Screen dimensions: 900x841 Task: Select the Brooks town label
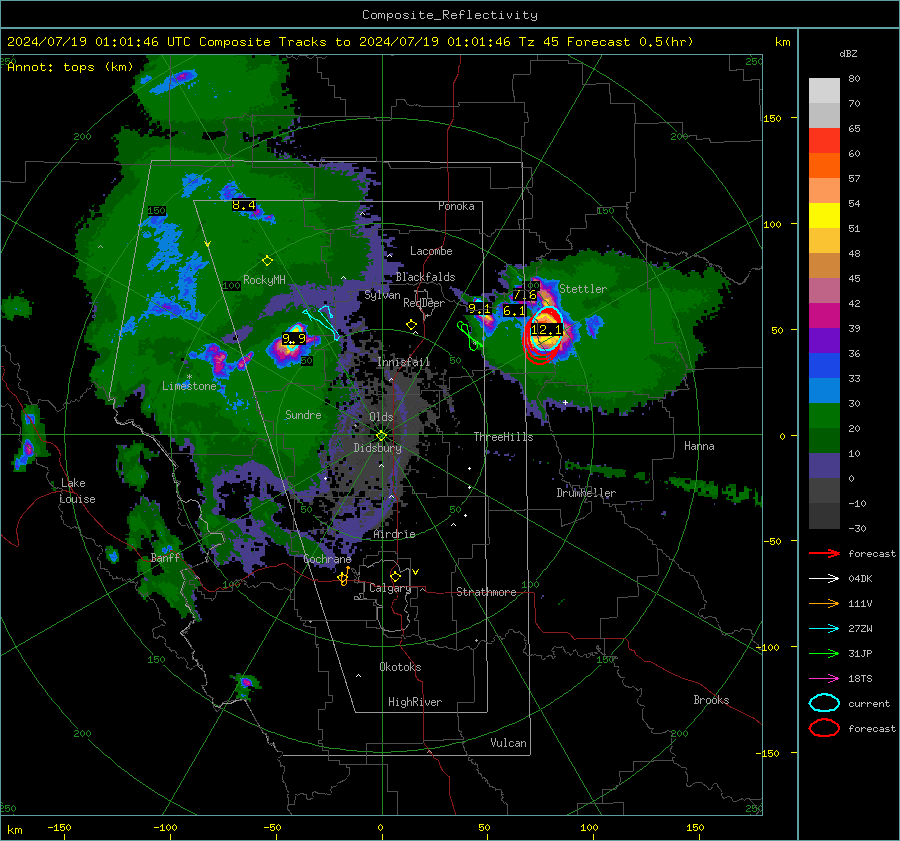[711, 700]
